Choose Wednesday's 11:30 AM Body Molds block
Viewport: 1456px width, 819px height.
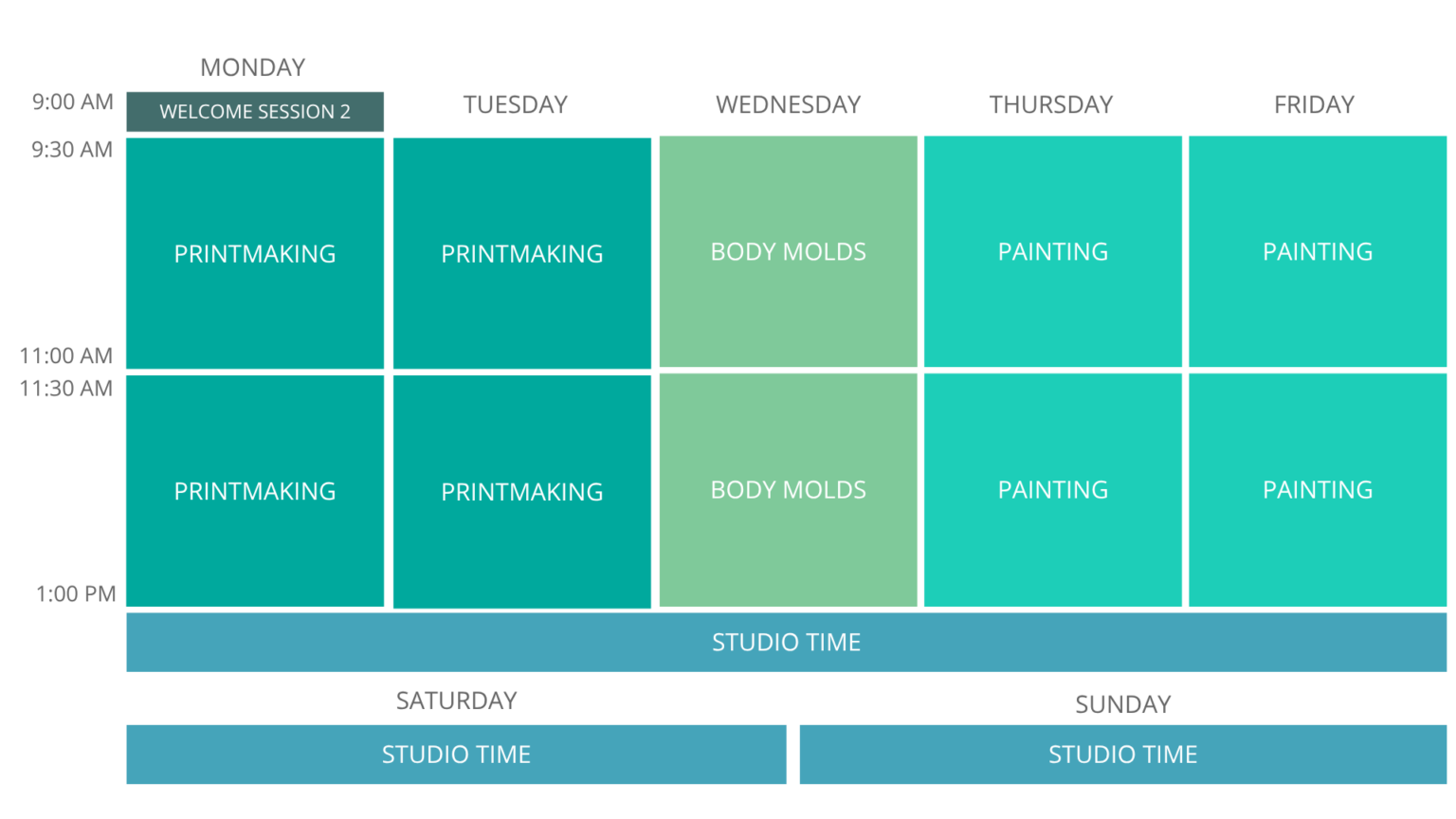pyautogui.click(x=789, y=489)
